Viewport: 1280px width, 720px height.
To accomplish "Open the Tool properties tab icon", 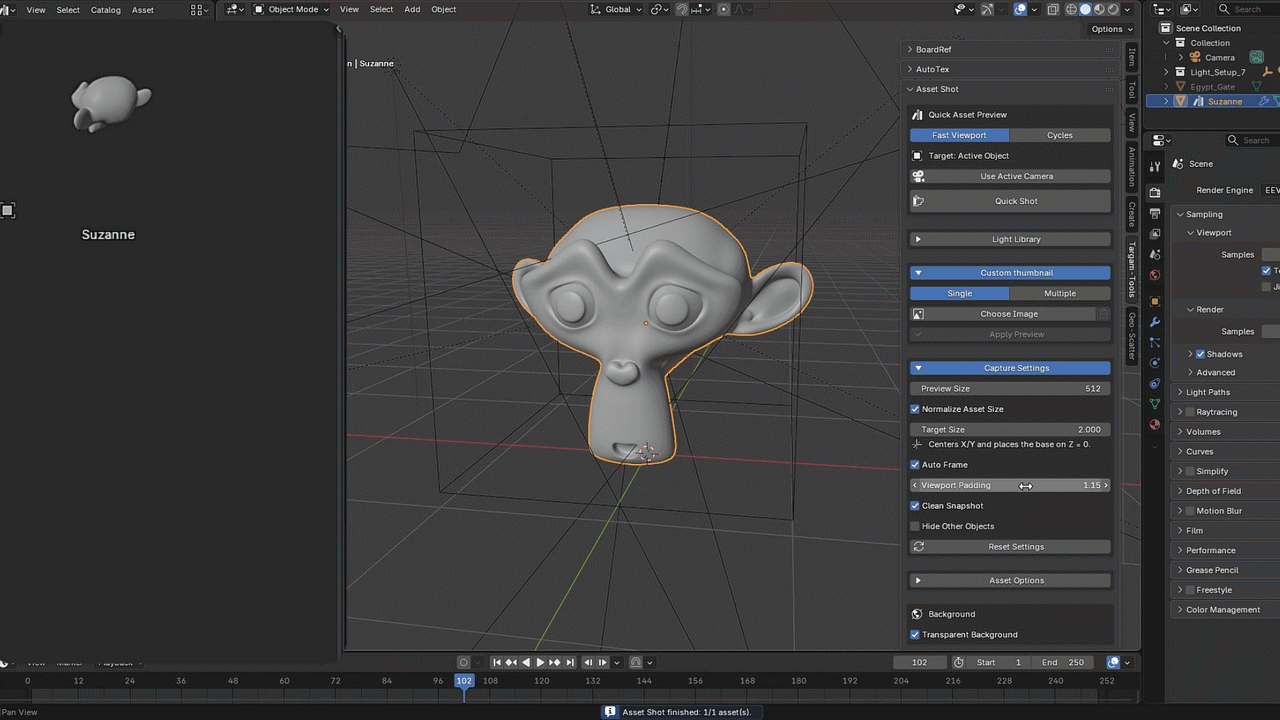I will 1155,166.
